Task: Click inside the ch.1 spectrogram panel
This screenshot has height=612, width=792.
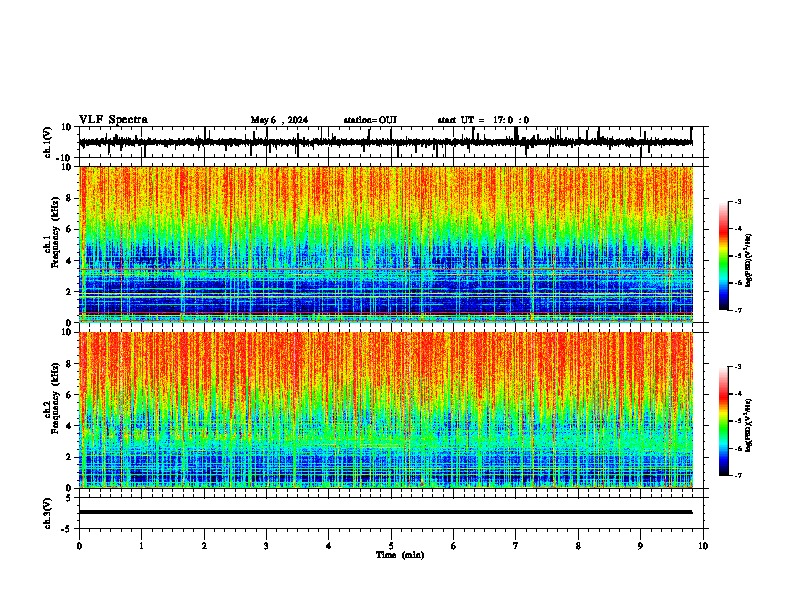Action: point(386,244)
